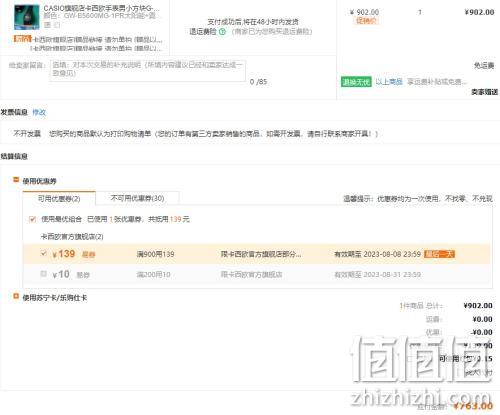Open the 以上商品 link

click(389, 82)
